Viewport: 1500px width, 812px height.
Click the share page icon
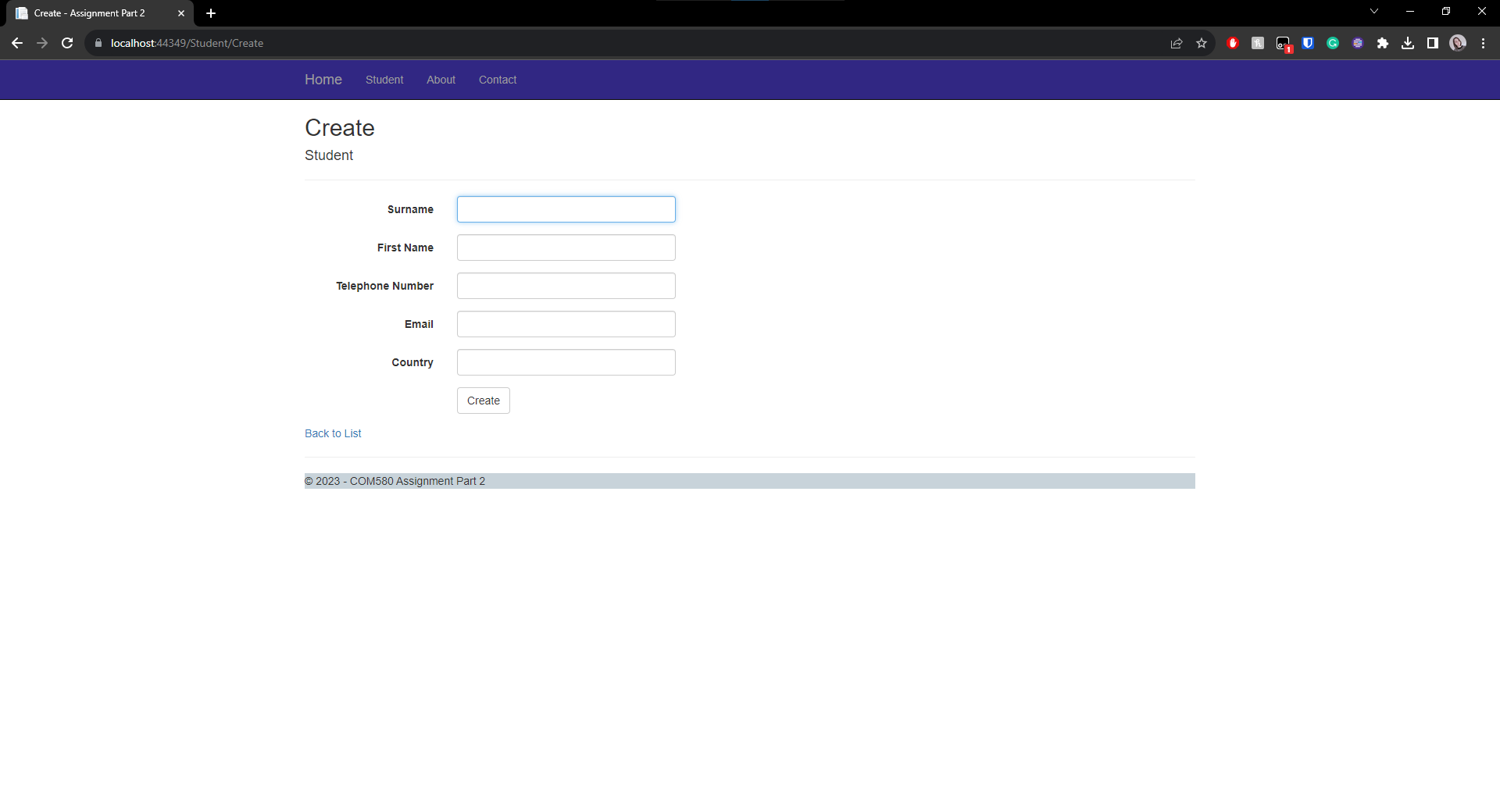(1177, 43)
